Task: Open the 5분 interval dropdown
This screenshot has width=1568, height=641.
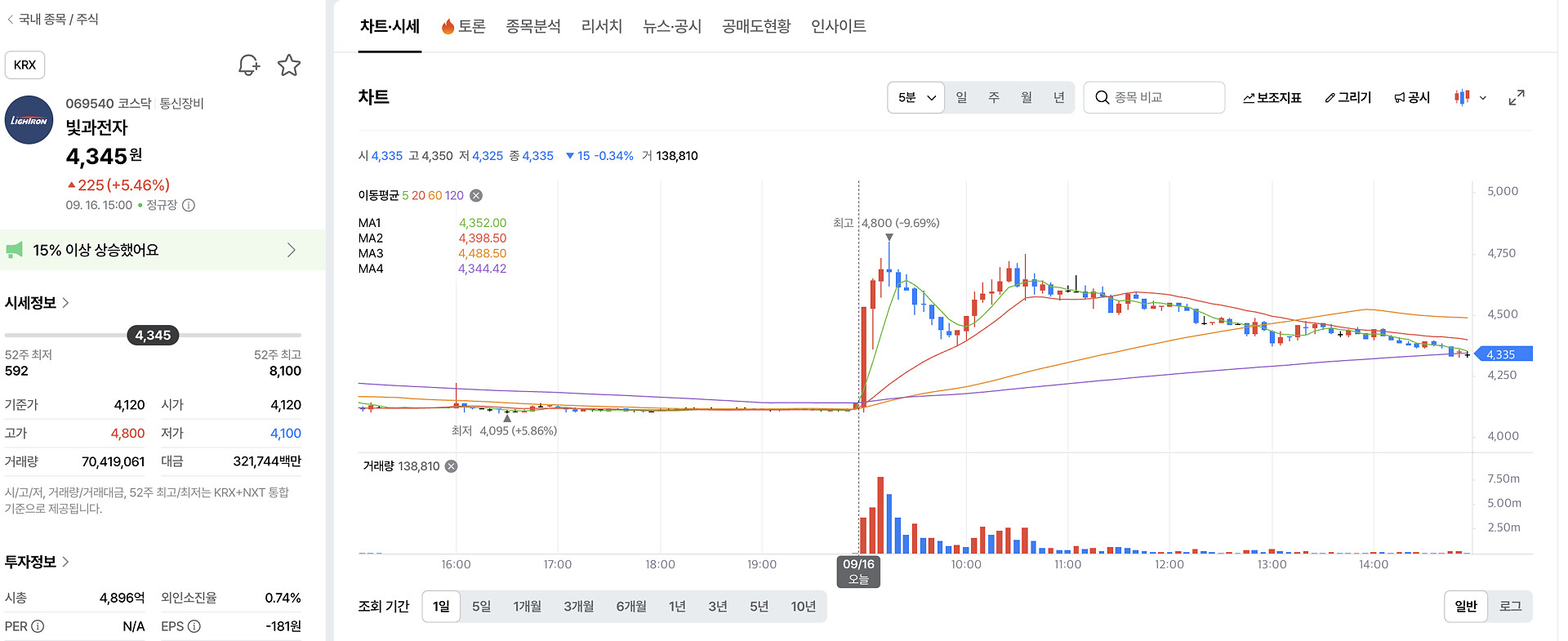Action: (x=916, y=97)
